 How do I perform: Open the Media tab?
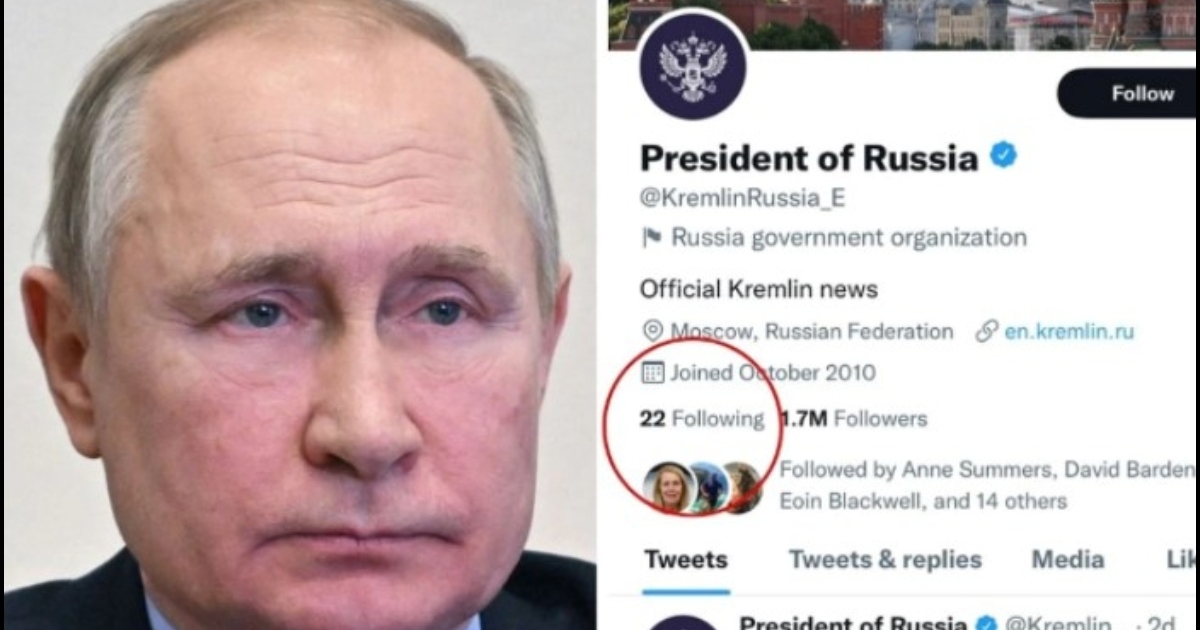(x=1068, y=560)
